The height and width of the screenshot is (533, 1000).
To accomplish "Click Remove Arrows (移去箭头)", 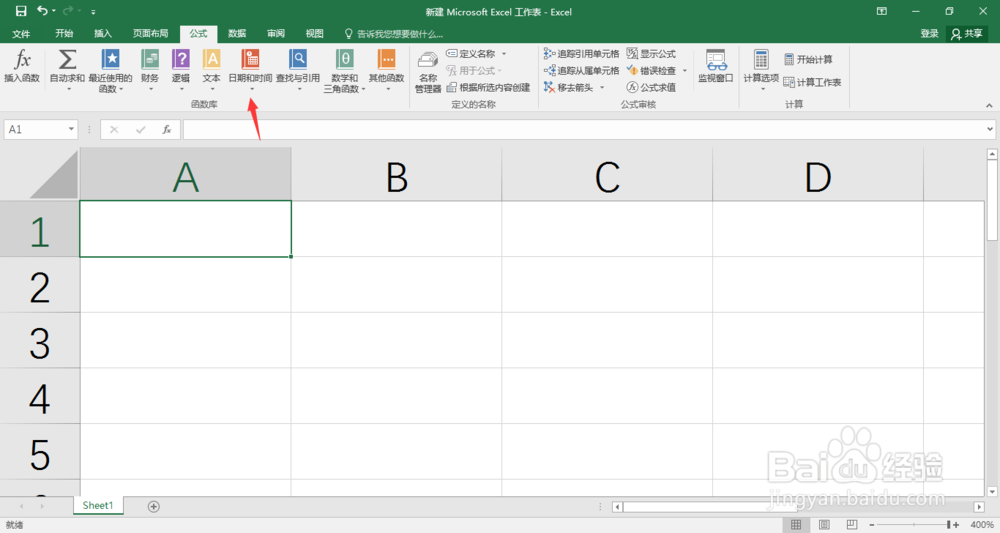I will pyautogui.click(x=569, y=87).
